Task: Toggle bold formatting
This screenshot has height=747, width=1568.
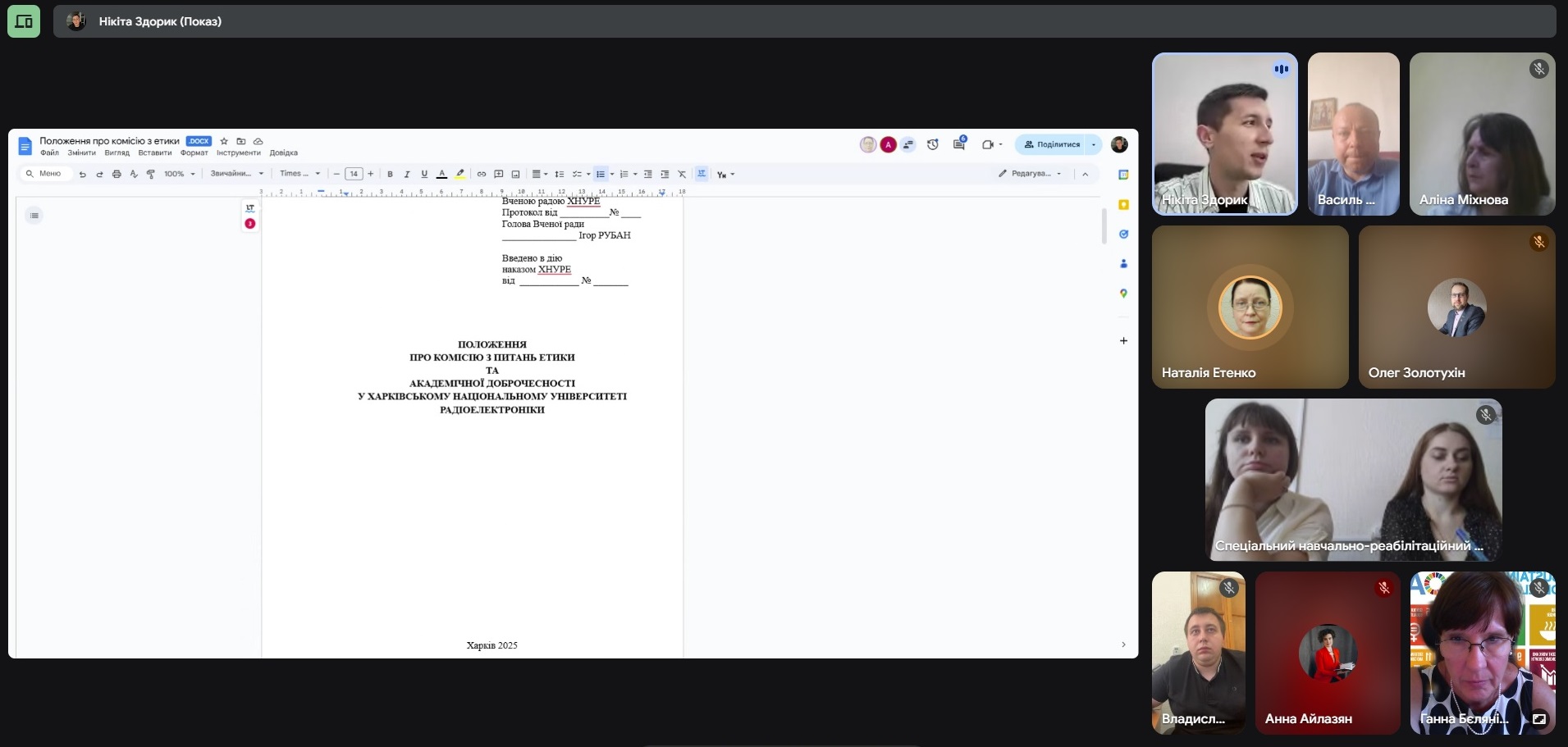Action: (x=390, y=174)
